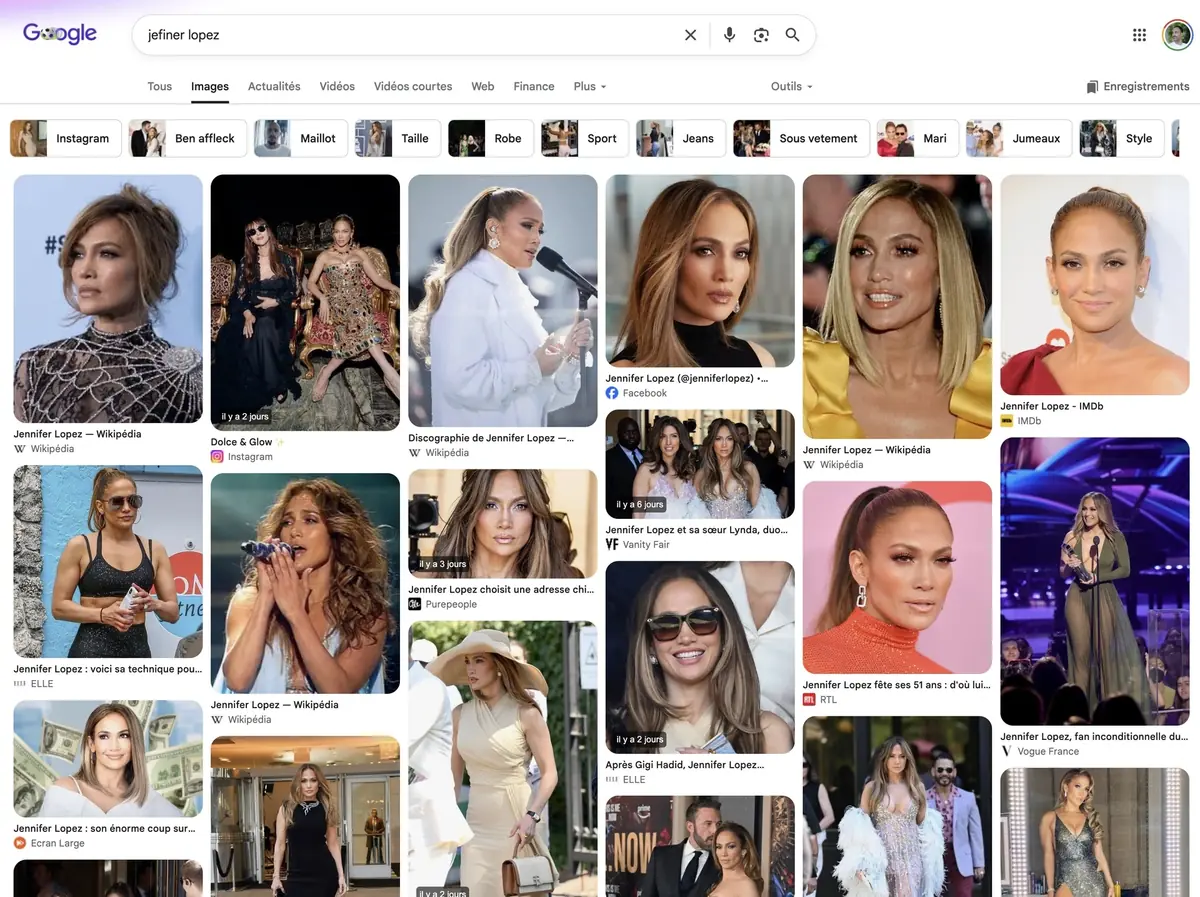Viewport: 1200px width, 897px height.
Task: Expand the Plus dropdown menu
Action: (590, 87)
